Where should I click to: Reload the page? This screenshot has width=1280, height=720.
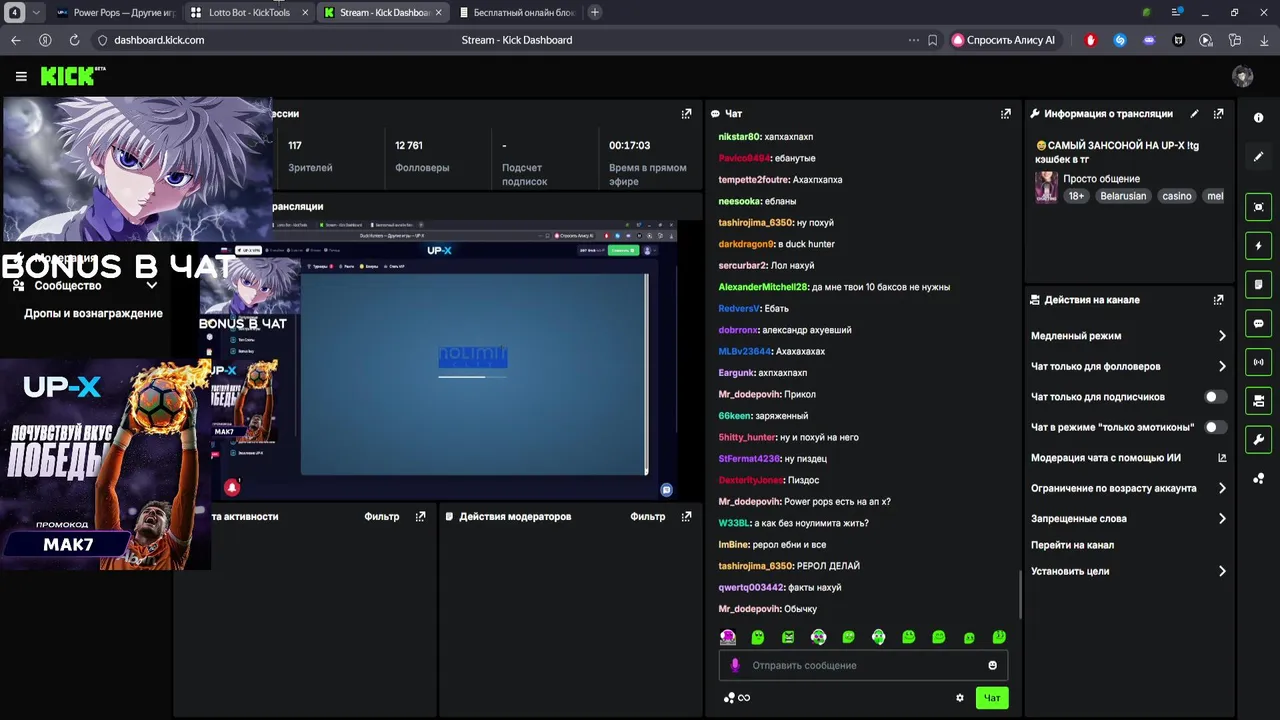click(74, 40)
